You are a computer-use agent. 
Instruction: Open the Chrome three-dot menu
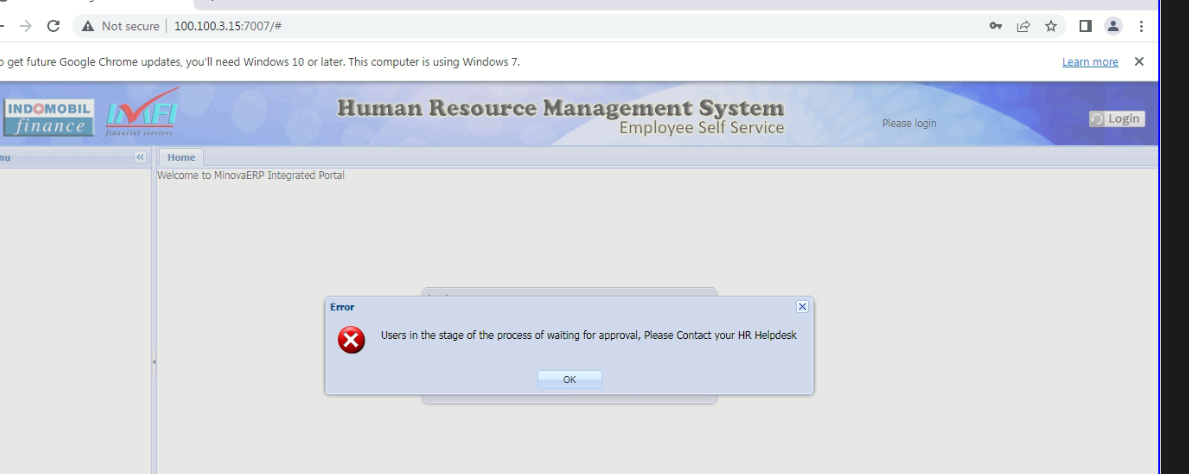point(1141,26)
